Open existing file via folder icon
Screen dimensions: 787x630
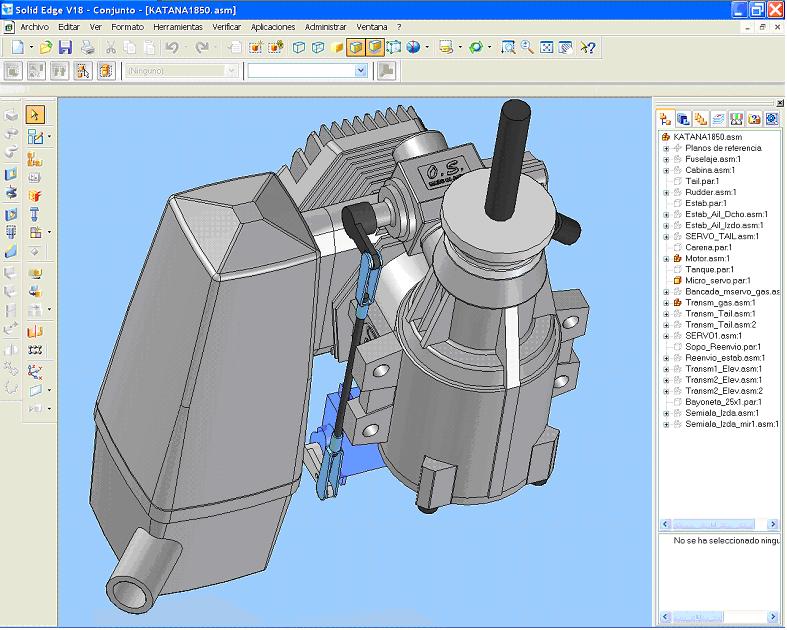coord(46,47)
